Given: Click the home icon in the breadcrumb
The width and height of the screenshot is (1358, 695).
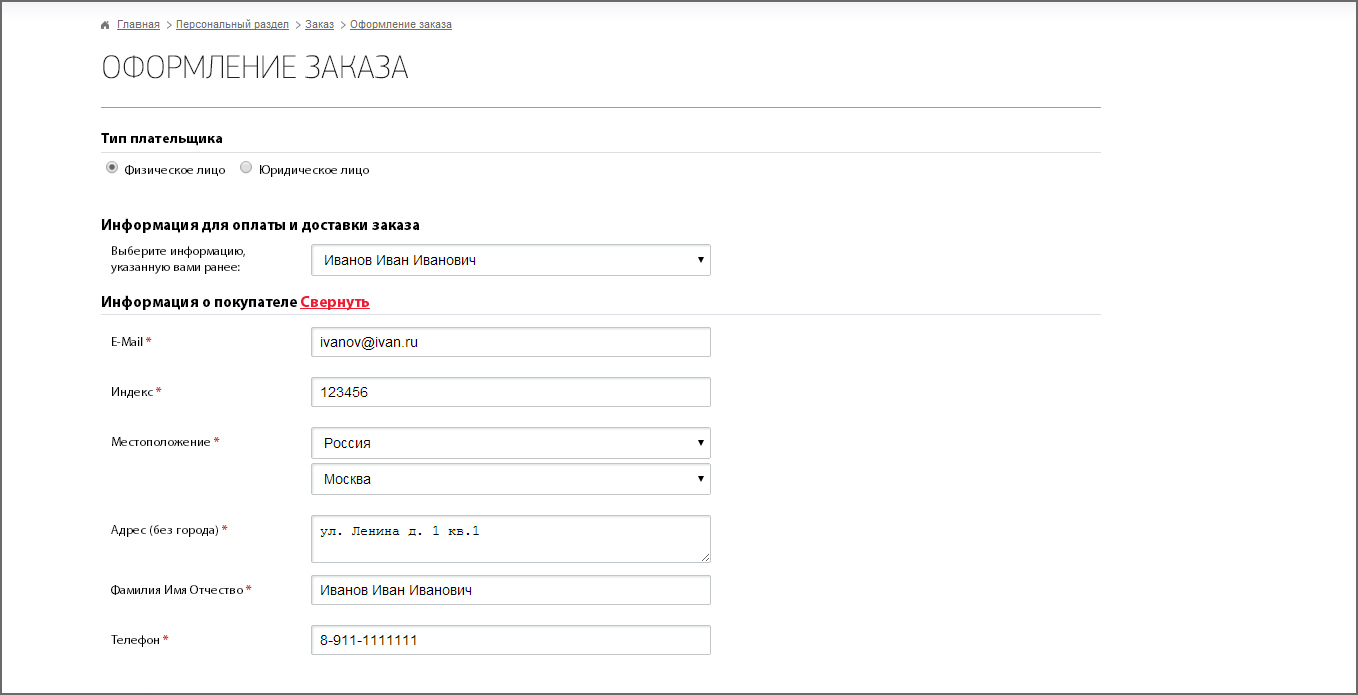Looking at the screenshot, I should point(105,25).
